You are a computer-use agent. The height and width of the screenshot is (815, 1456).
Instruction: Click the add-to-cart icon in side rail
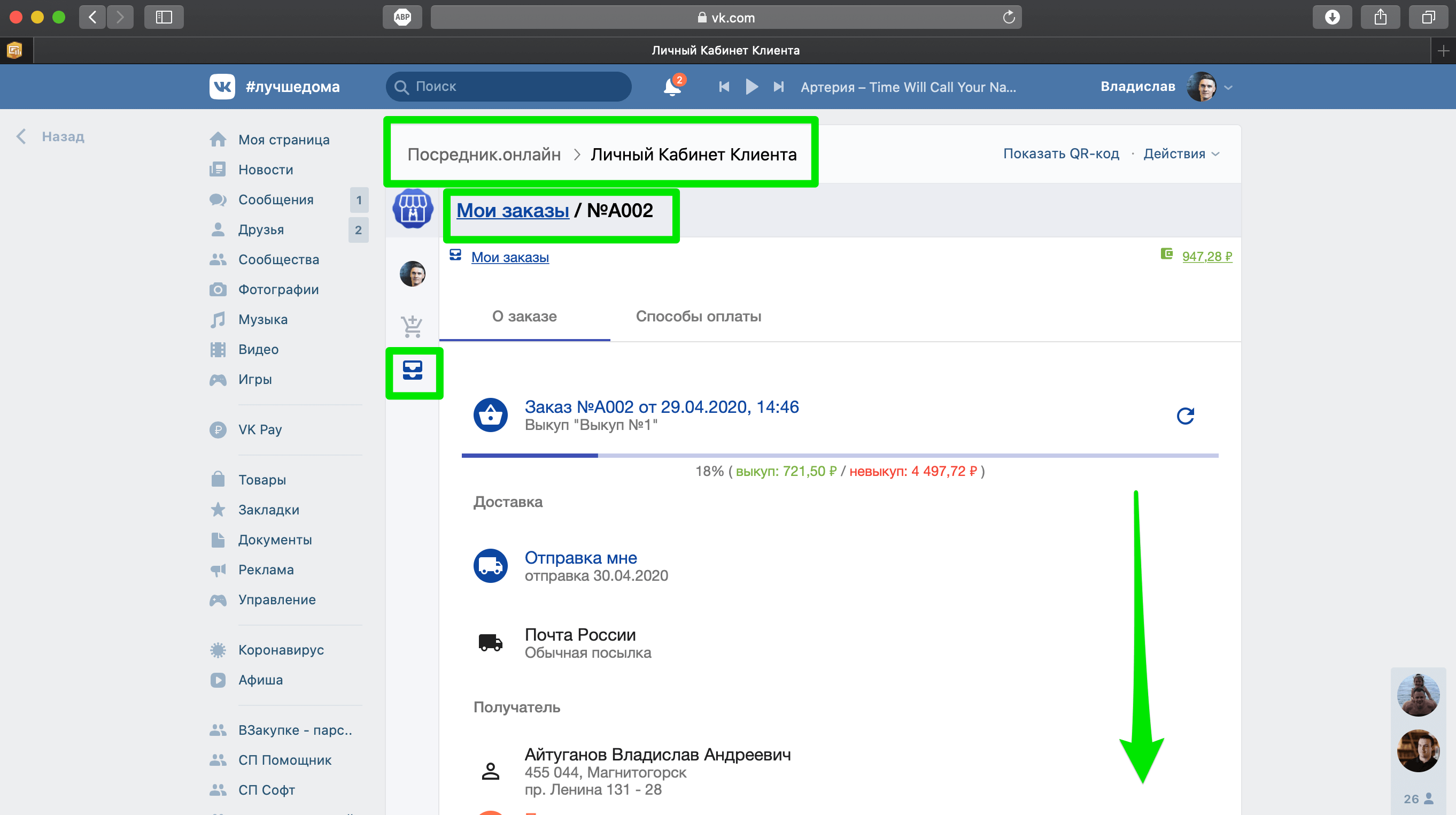412,326
